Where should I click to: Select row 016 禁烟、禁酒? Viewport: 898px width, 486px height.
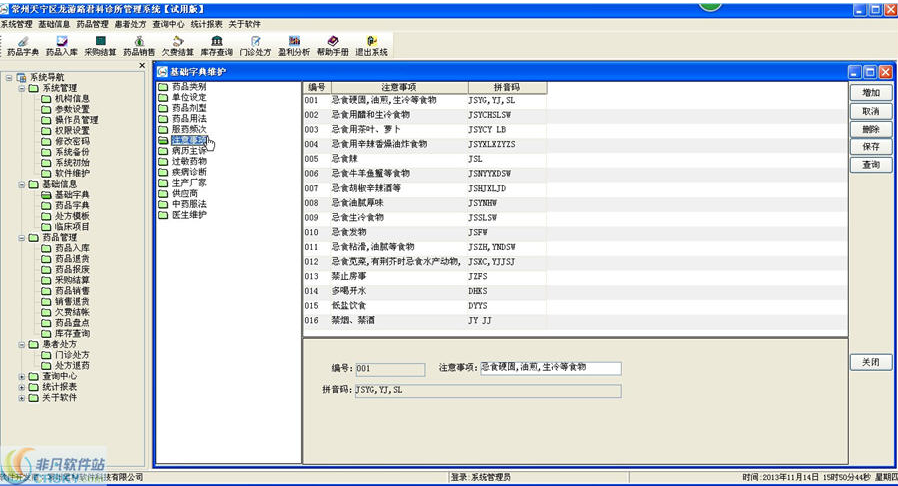pos(424,321)
